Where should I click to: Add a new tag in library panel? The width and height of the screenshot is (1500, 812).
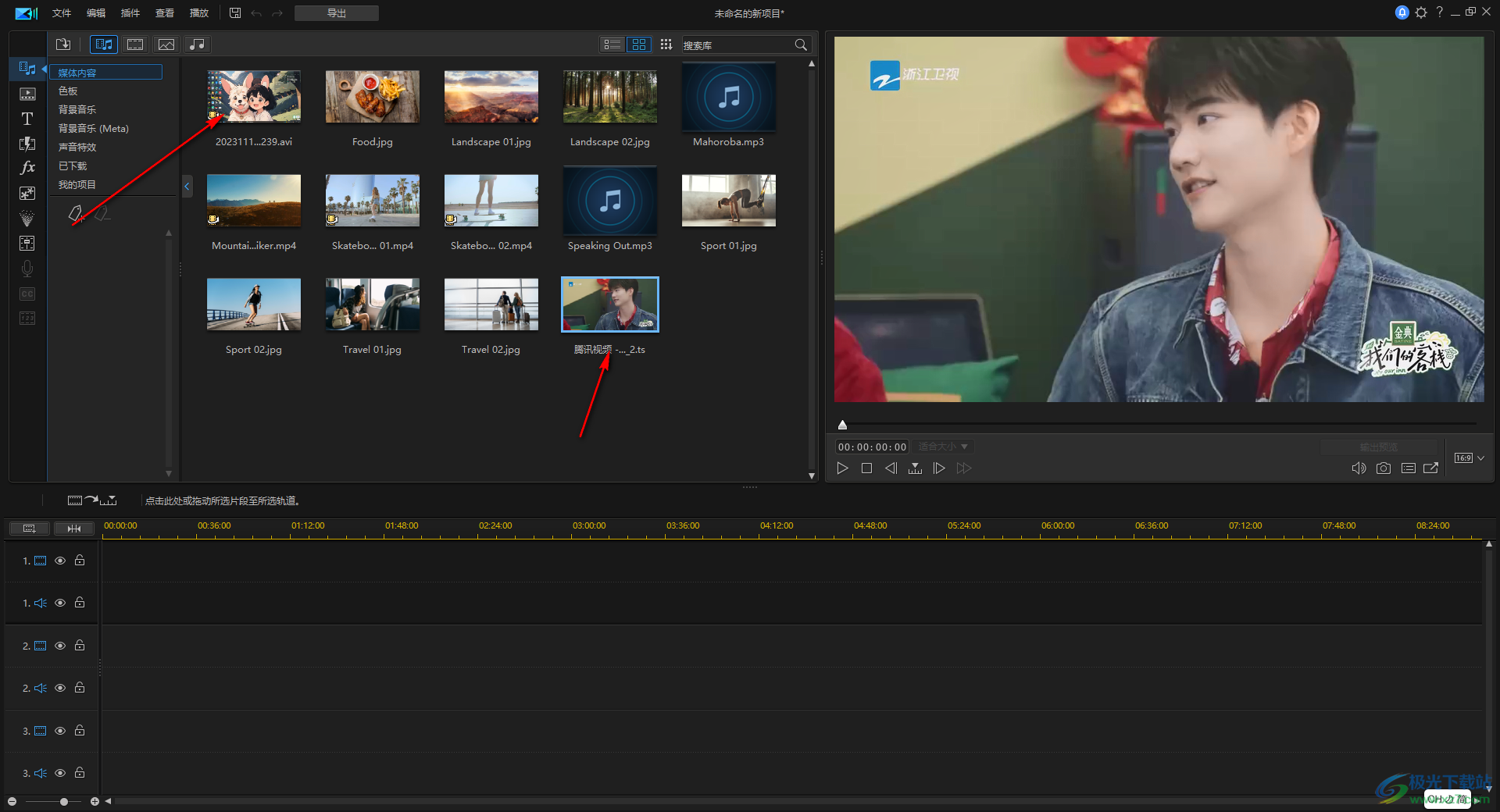point(76,214)
